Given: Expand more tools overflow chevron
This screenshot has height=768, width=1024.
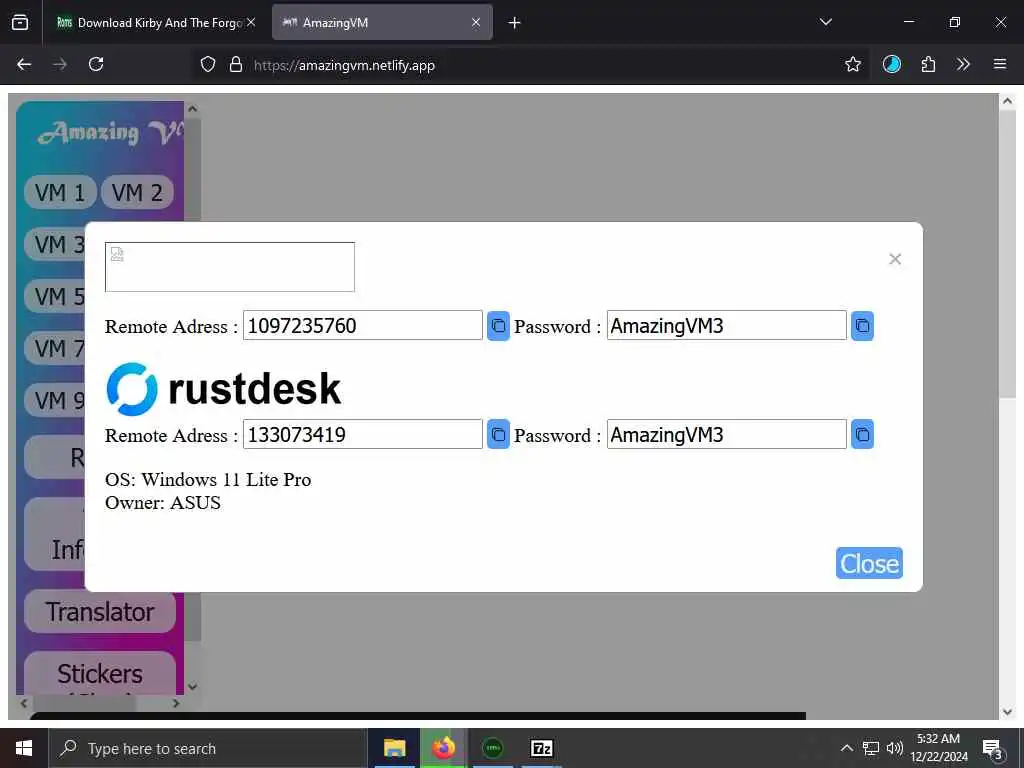Looking at the screenshot, I should point(963,64).
